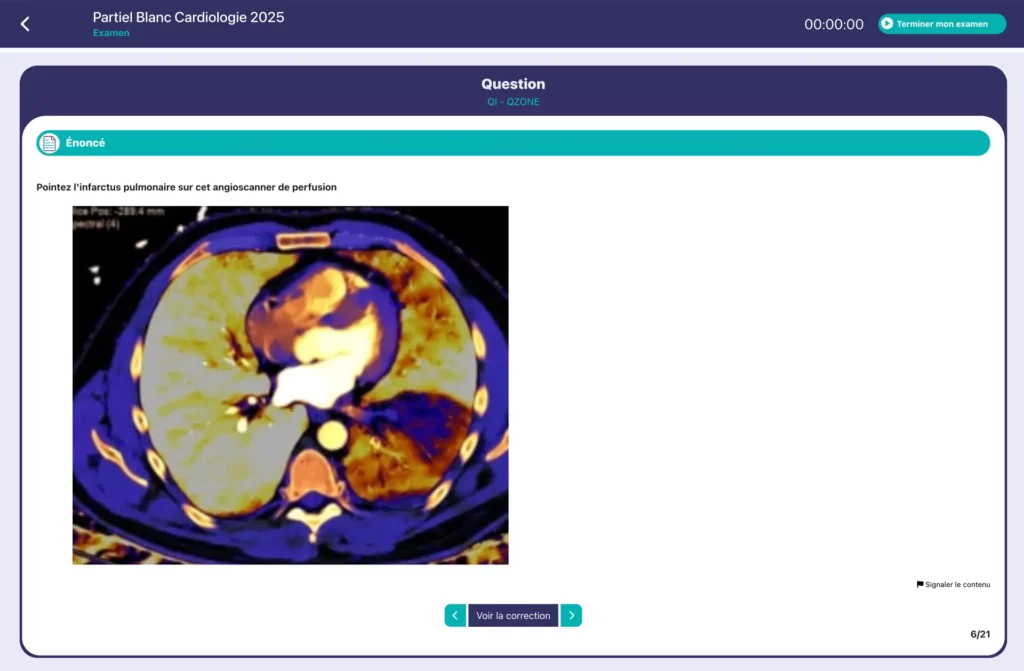Click the Examen label under the title
This screenshot has width=1024, height=671.
click(x=111, y=33)
